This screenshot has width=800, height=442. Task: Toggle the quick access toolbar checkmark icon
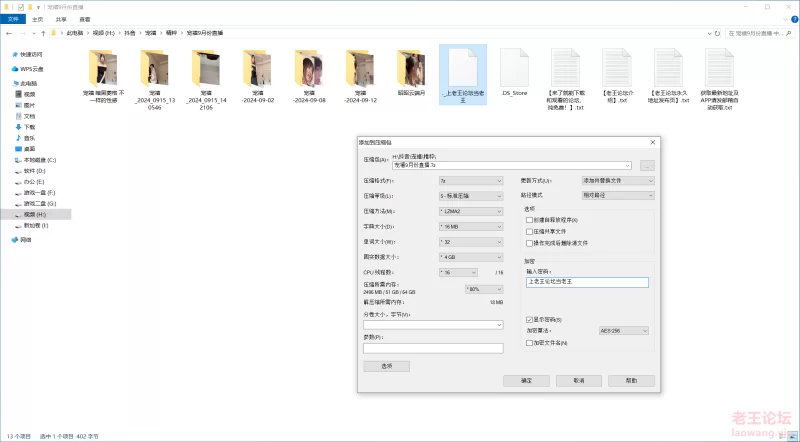tap(20, 7)
